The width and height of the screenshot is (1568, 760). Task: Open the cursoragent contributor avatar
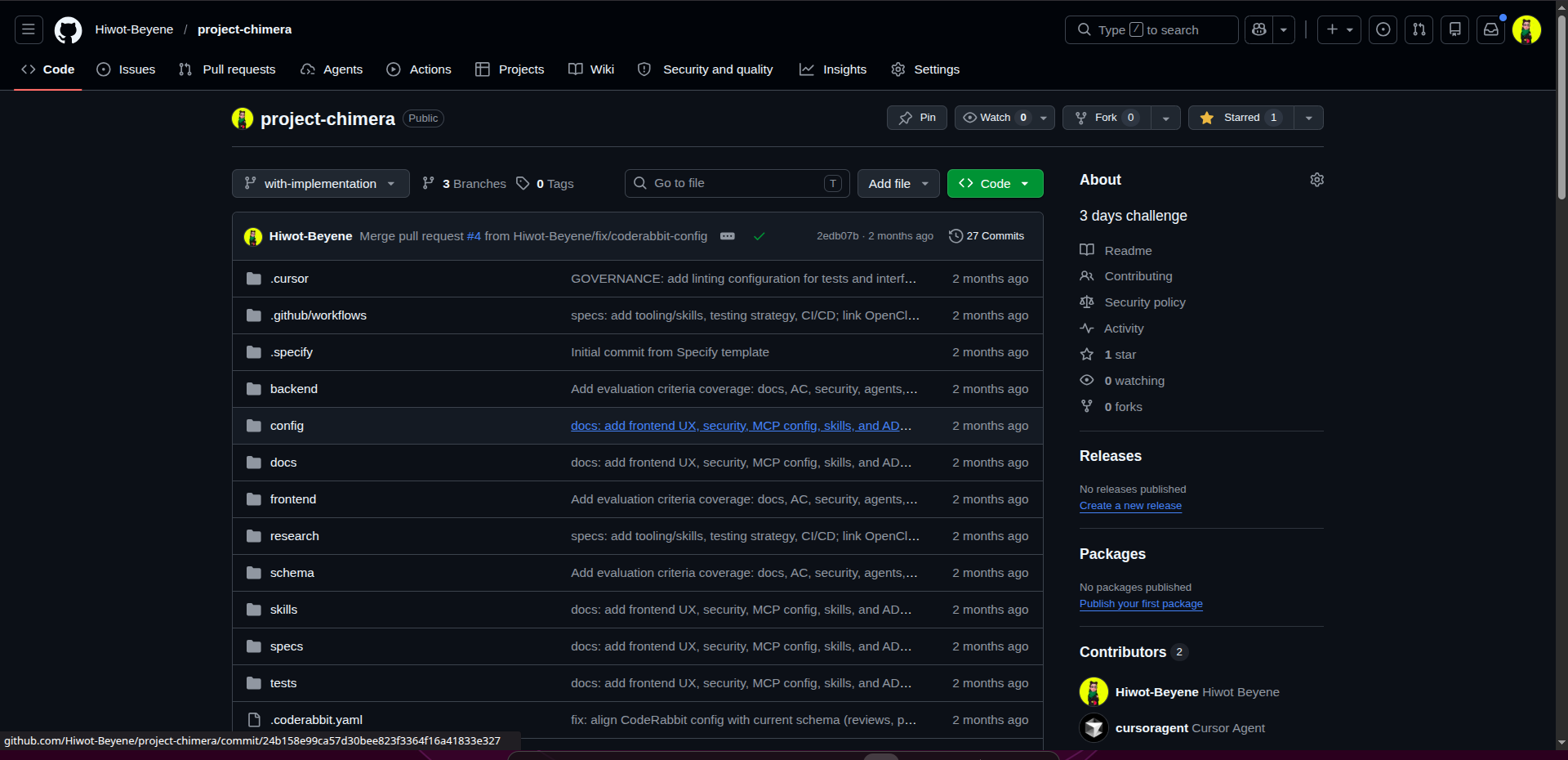pos(1094,727)
